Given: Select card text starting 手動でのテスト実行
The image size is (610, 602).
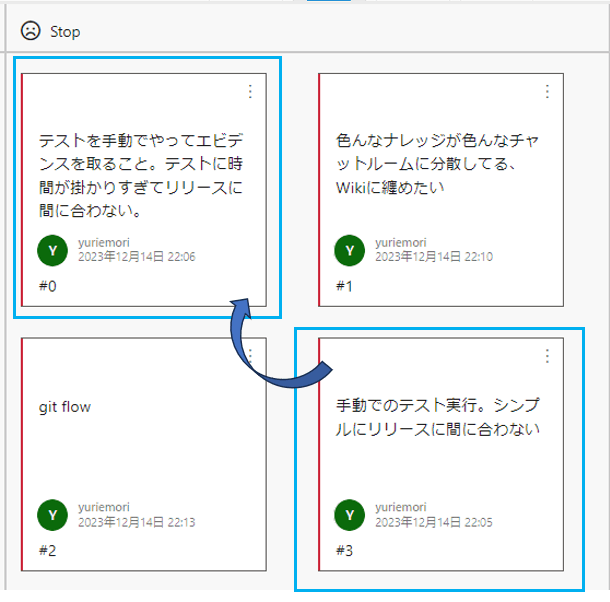Looking at the screenshot, I should click(438, 417).
